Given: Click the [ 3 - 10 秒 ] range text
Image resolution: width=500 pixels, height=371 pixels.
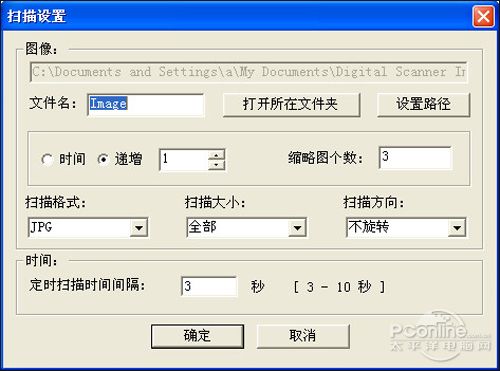Looking at the screenshot, I should pyautogui.click(x=339, y=287).
